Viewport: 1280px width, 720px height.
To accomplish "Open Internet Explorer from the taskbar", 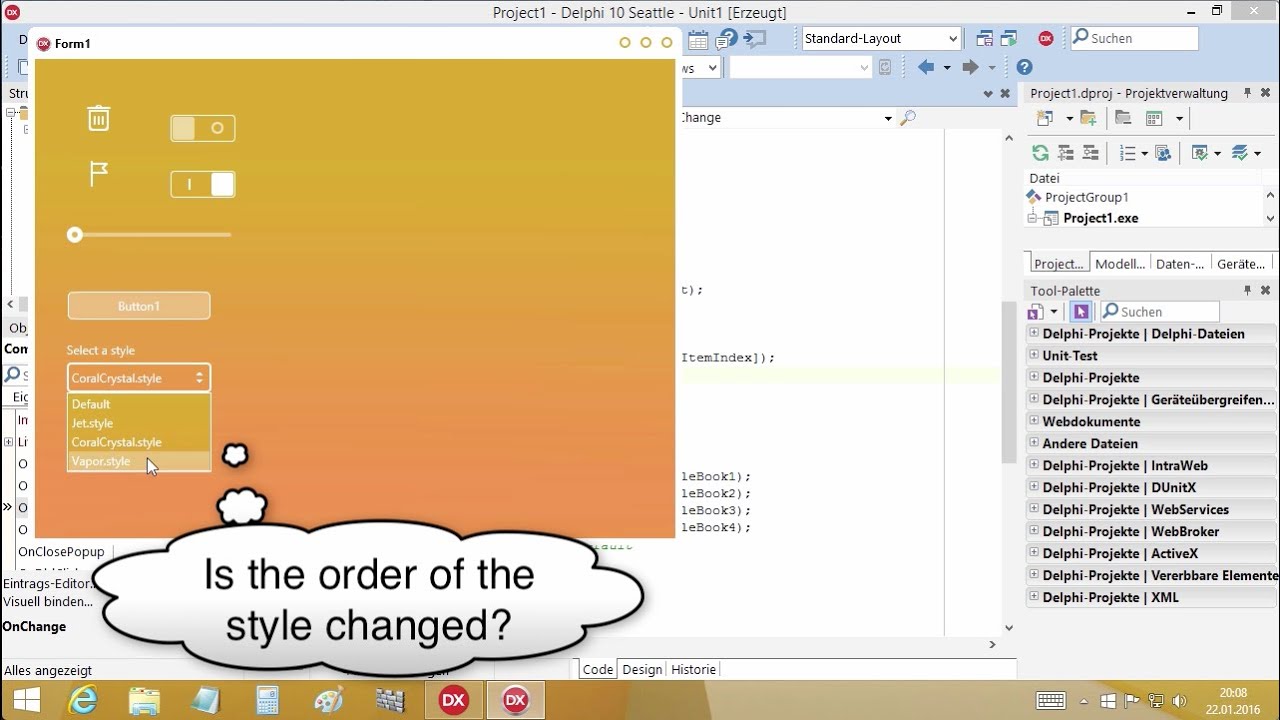I will 83,700.
